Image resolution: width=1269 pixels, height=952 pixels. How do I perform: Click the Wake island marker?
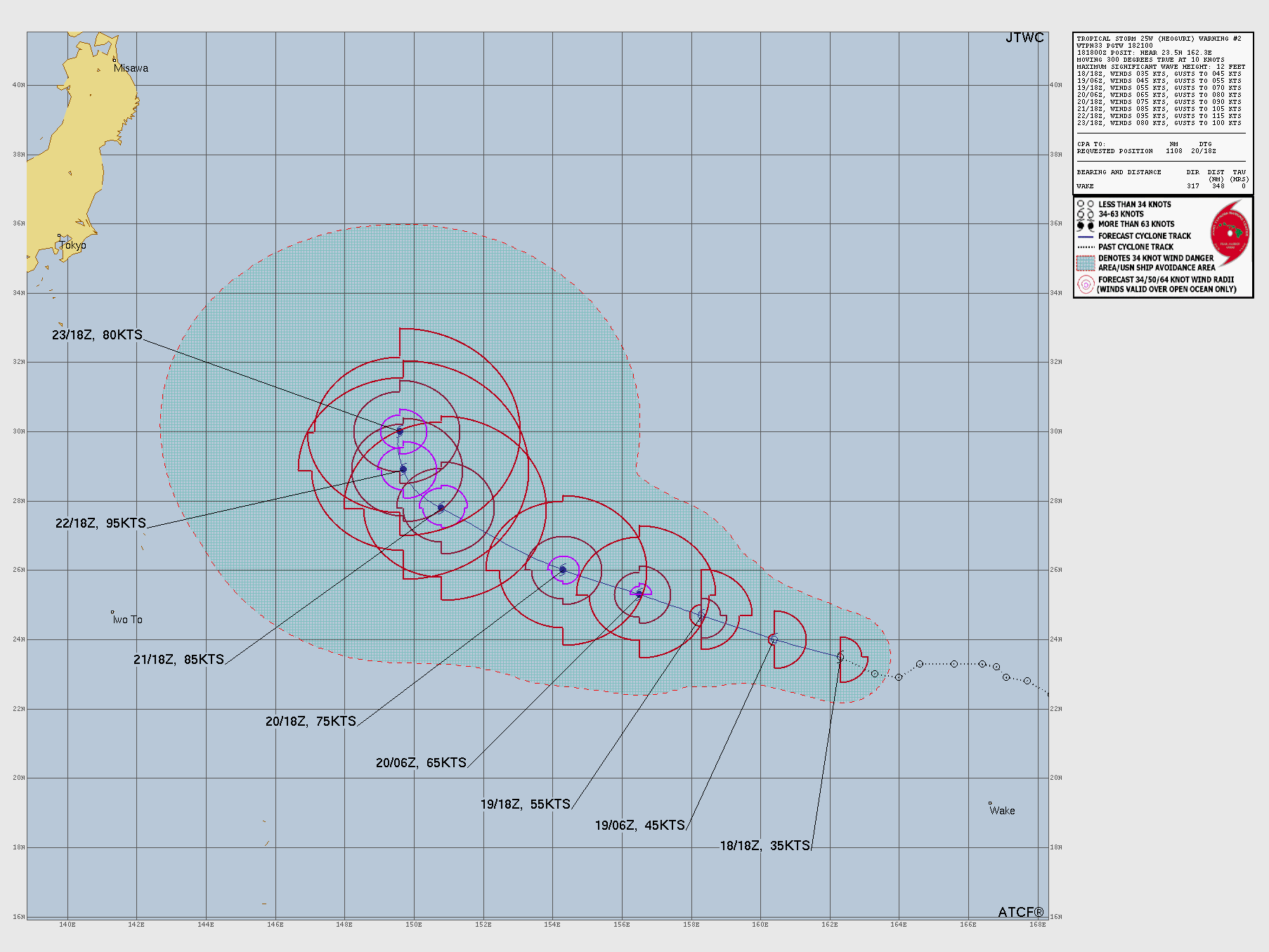point(990,803)
